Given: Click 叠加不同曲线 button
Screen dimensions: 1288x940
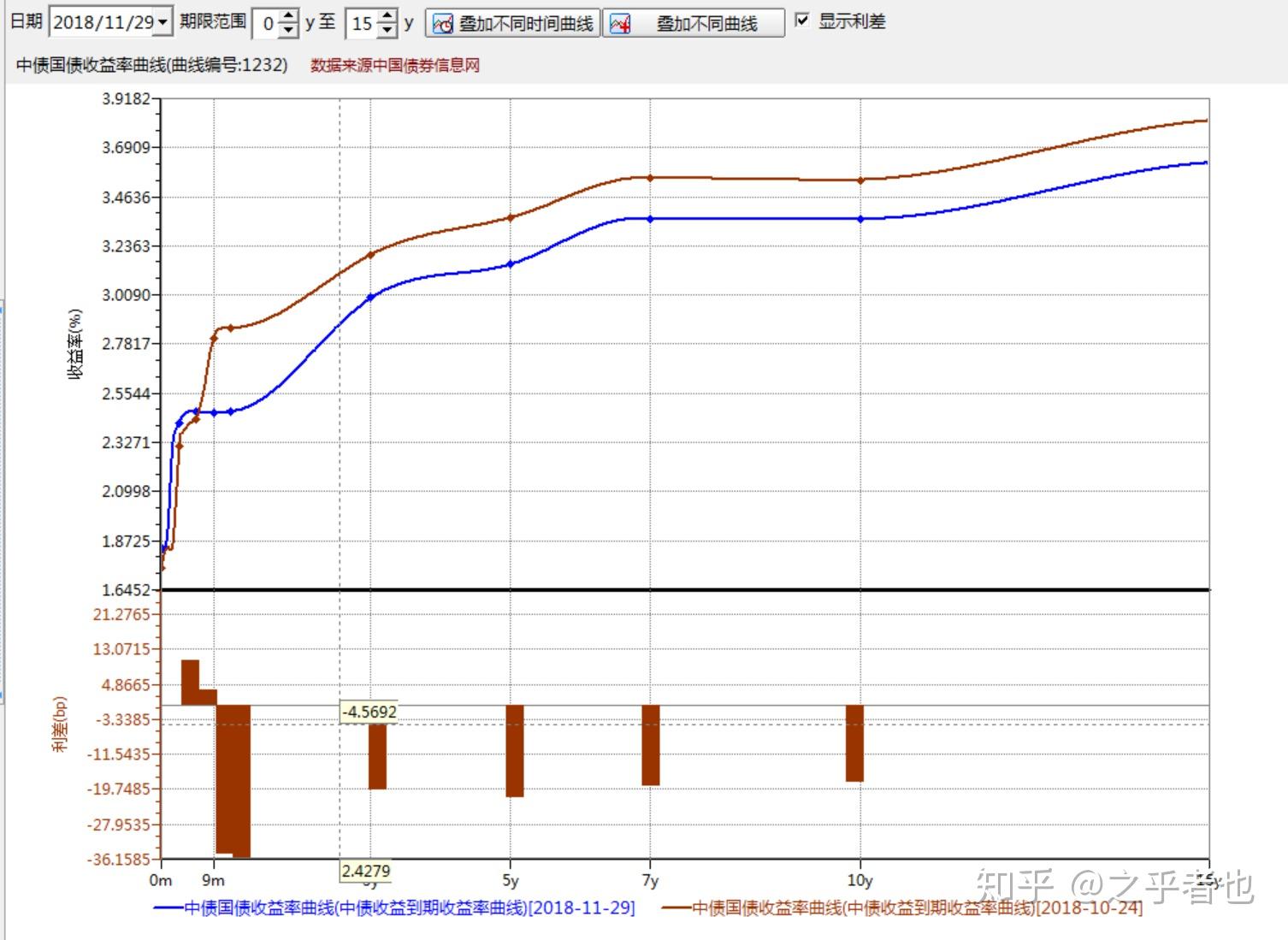Looking at the screenshot, I should (694, 23).
